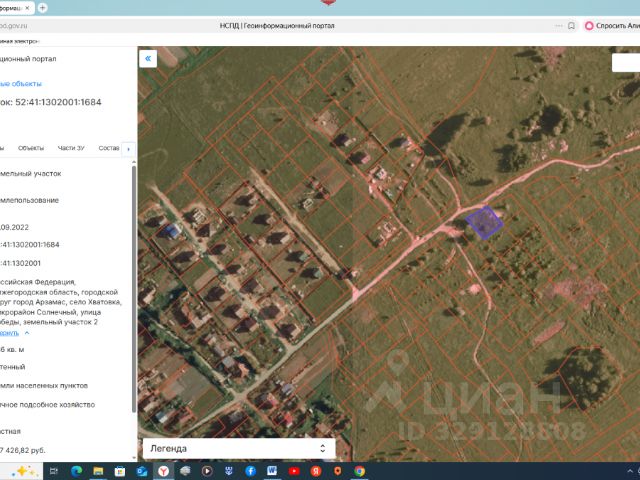
Task: Open the sparkle widget icon in taskbar
Action: point(25,471)
